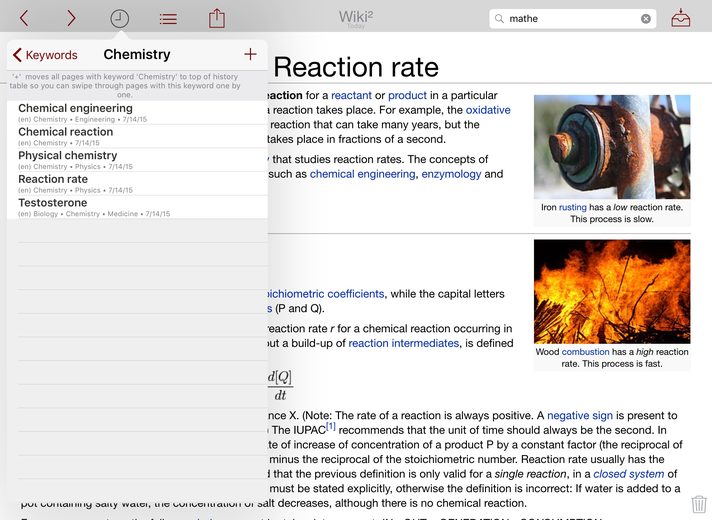Open Reaction rate history entry

137,183
